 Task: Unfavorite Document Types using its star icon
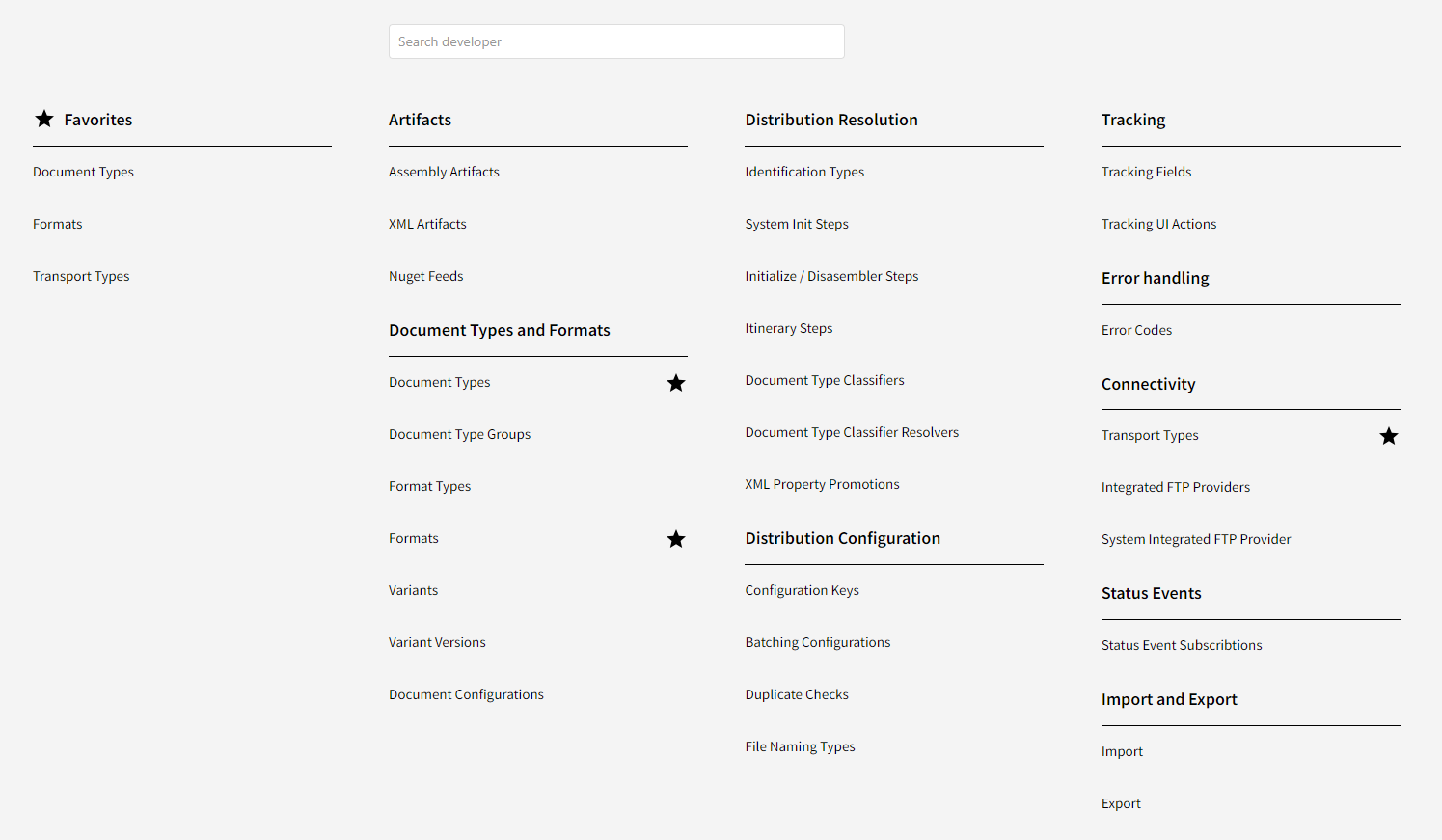pos(676,383)
